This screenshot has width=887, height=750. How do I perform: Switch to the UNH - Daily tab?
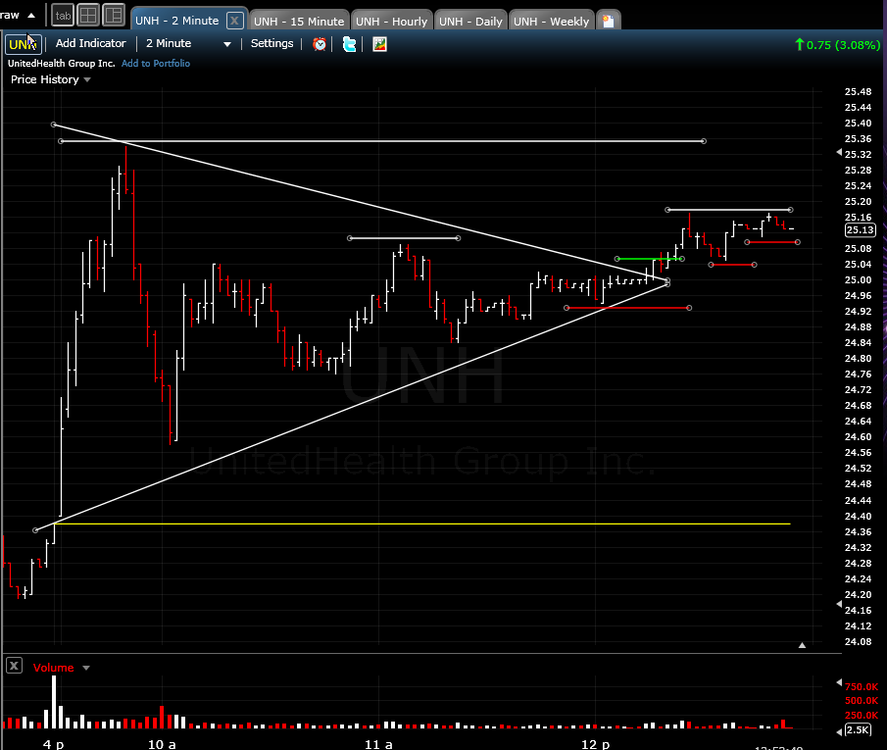(x=471, y=21)
